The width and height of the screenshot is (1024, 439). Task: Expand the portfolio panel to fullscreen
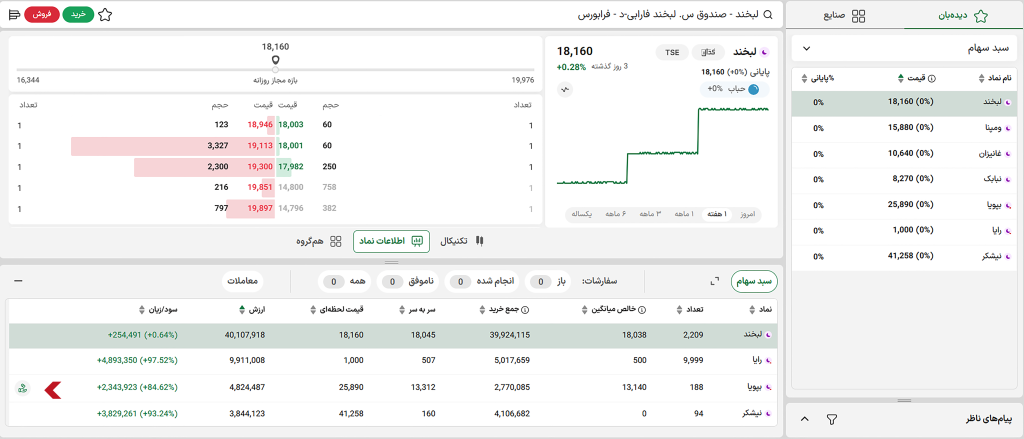pyautogui.click(x=715, y=281)
